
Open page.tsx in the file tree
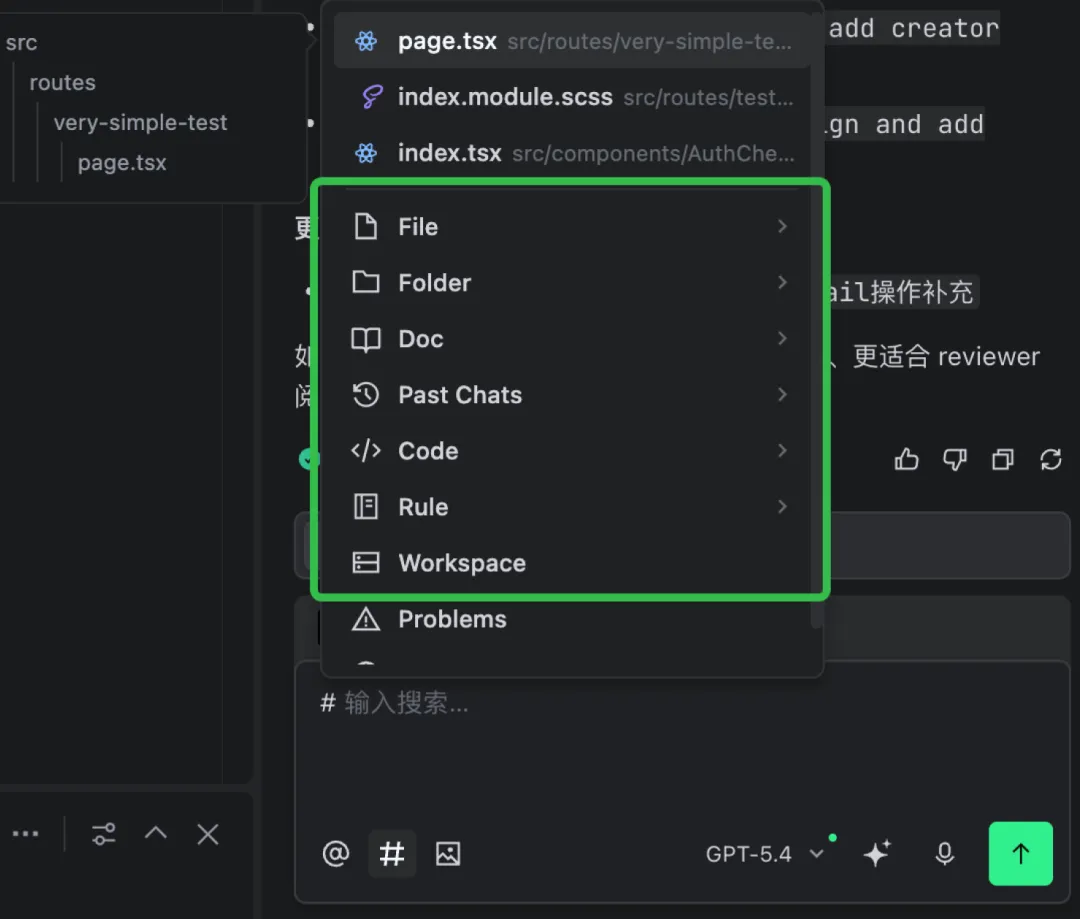(x=122, y=163)
